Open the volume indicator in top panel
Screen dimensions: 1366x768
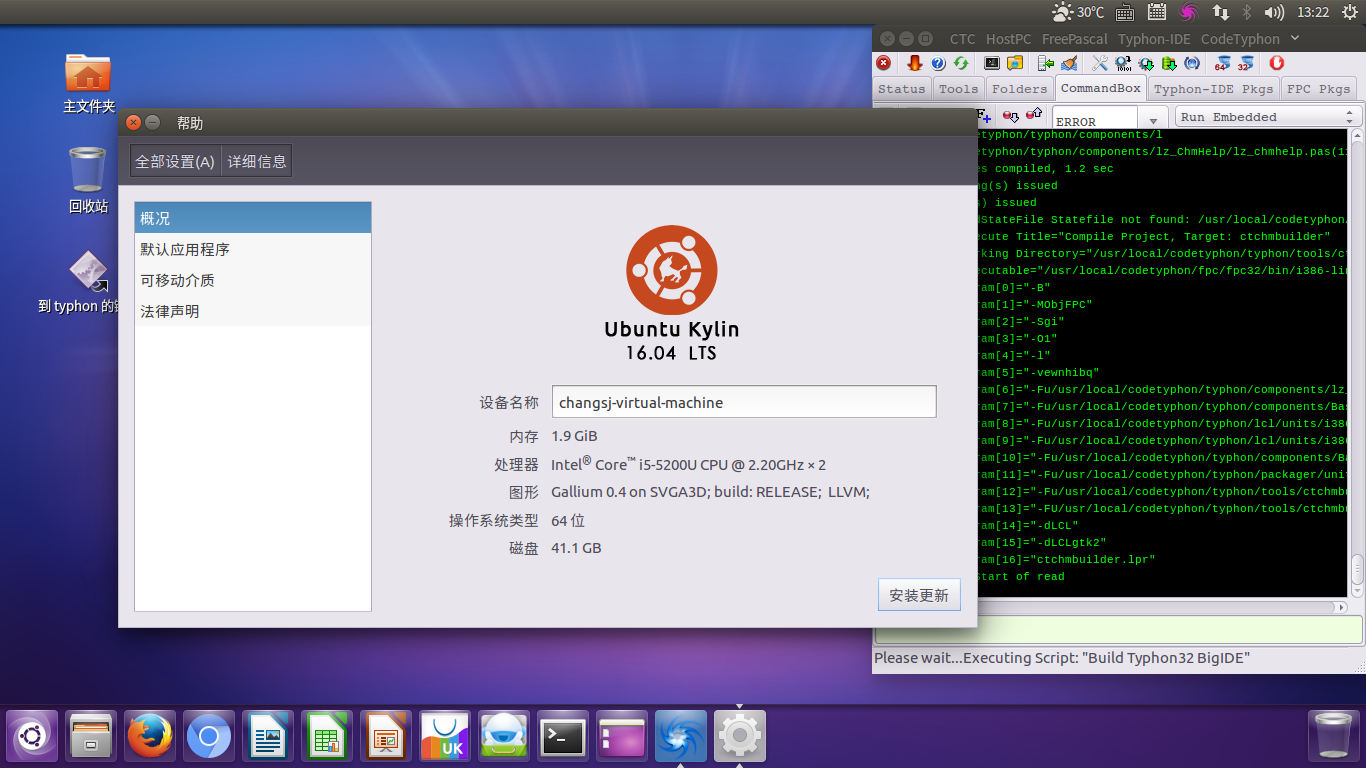coord(1274,12)
